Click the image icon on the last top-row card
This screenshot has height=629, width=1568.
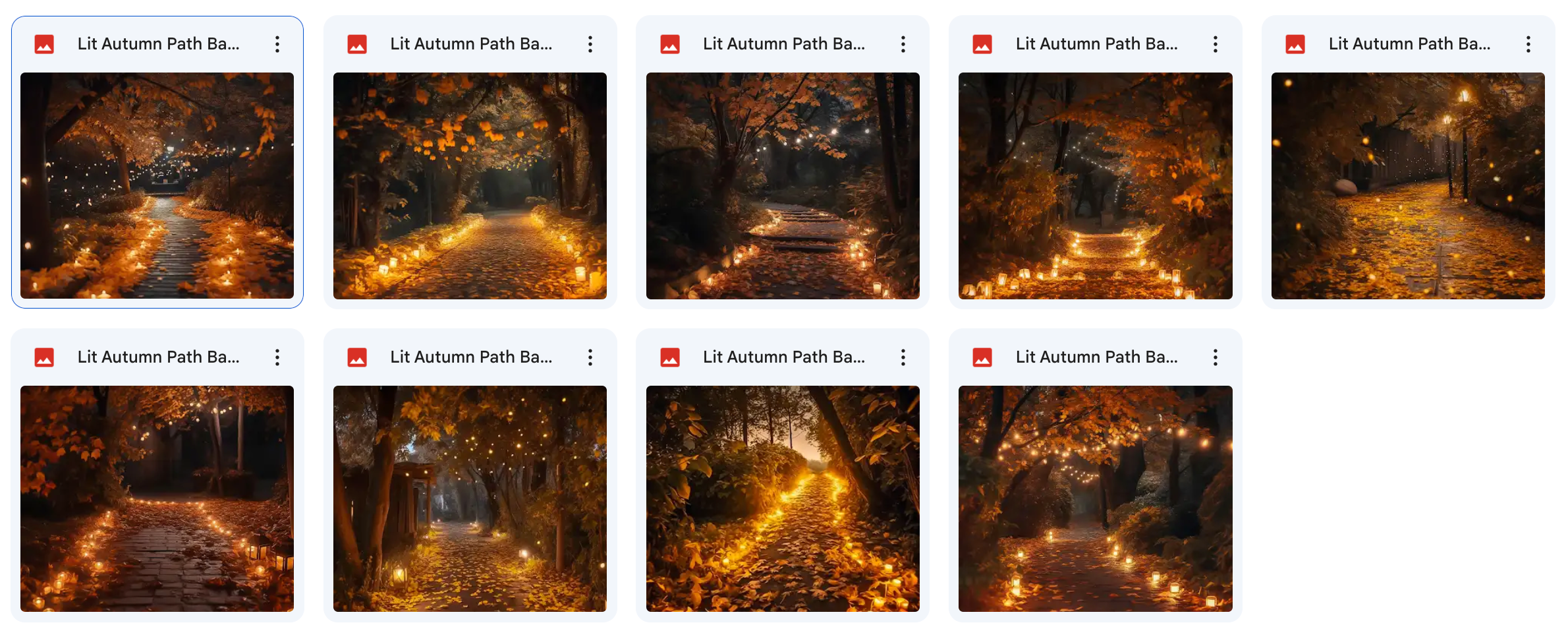point(1295,44)
